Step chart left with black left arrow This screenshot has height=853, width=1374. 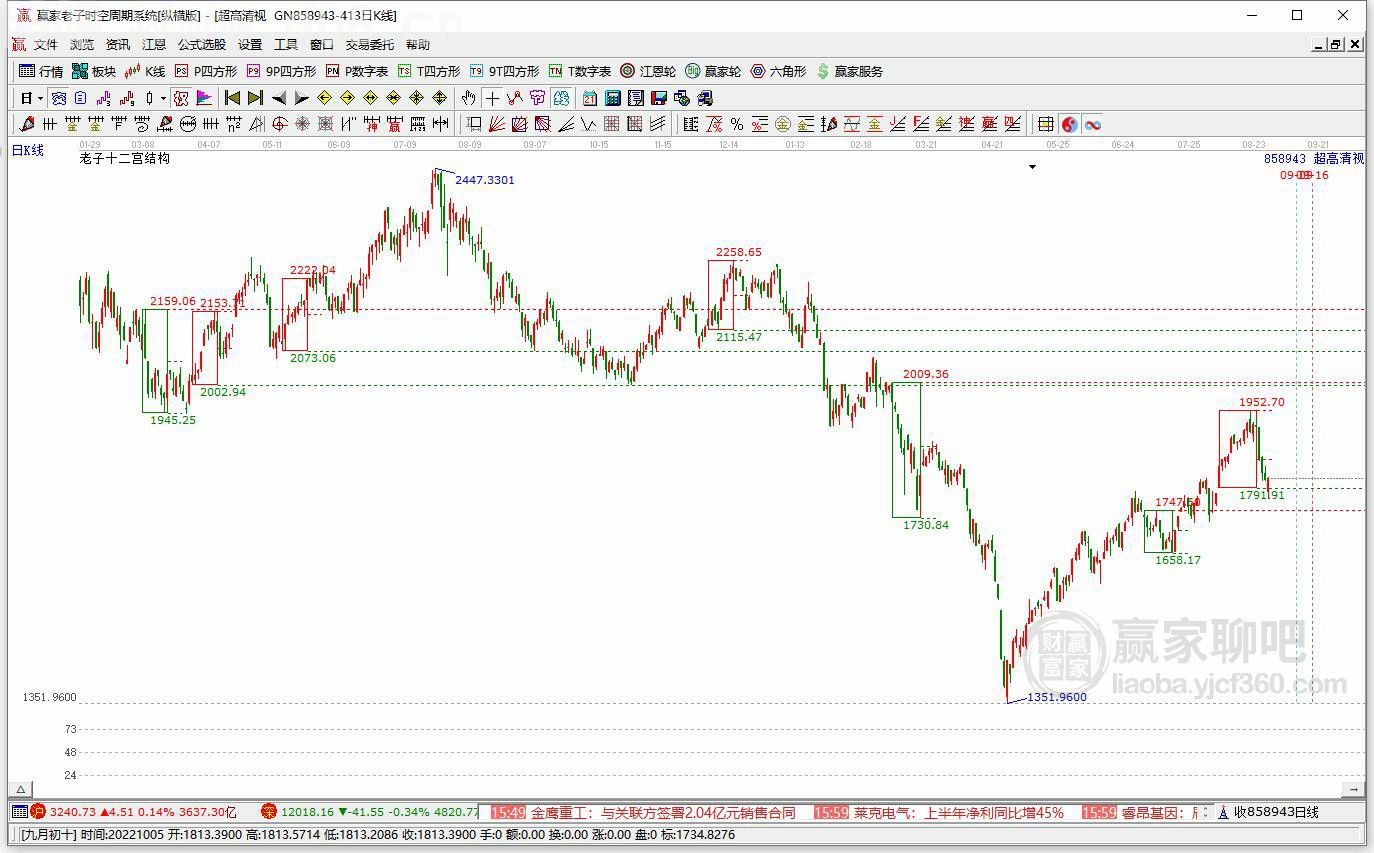click(x=278, y=98)
